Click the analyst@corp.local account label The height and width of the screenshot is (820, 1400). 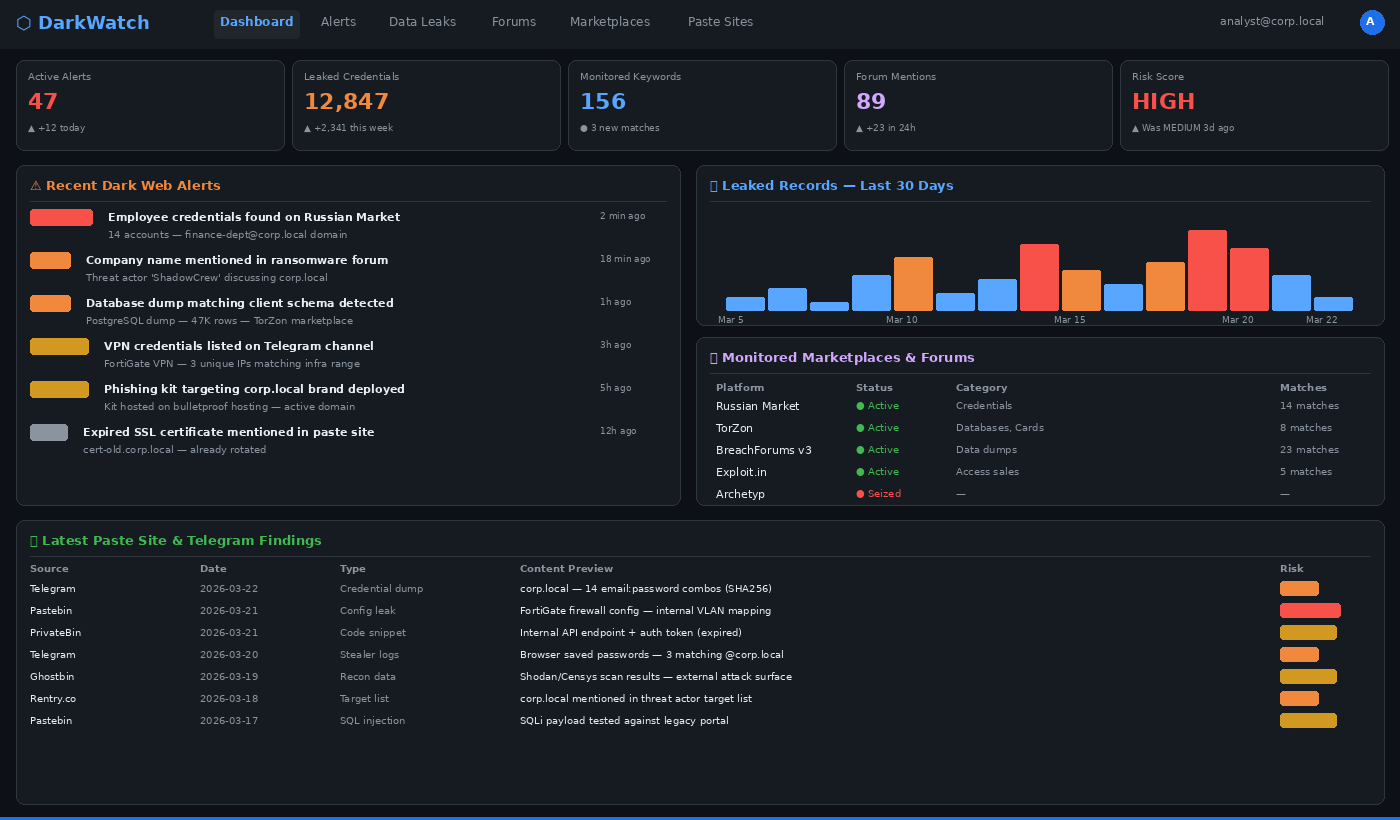(1272, 21)
